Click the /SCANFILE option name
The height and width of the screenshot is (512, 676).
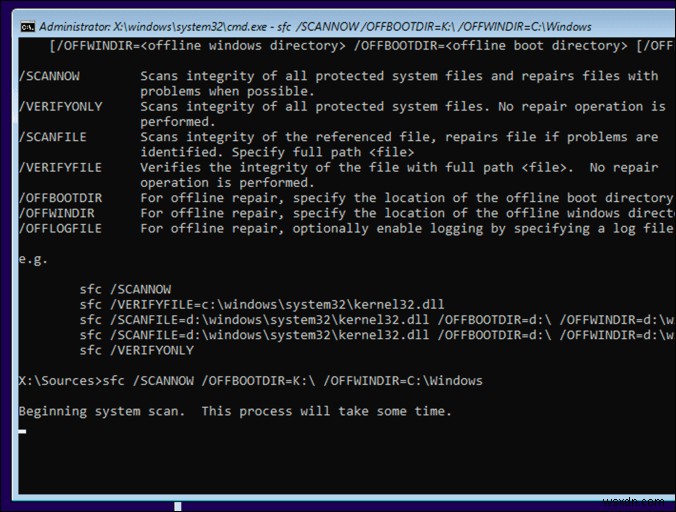(53, 137)
